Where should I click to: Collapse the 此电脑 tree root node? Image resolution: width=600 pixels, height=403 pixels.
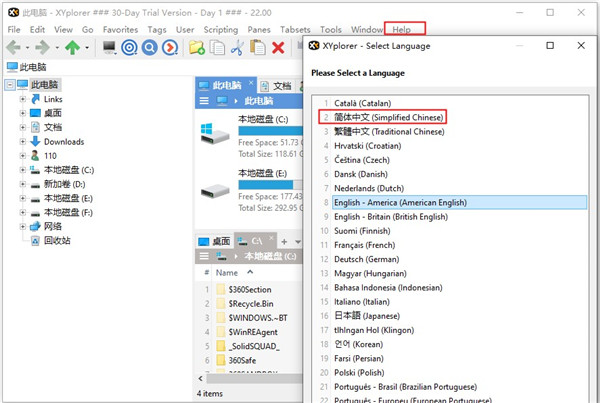(10, 85)
